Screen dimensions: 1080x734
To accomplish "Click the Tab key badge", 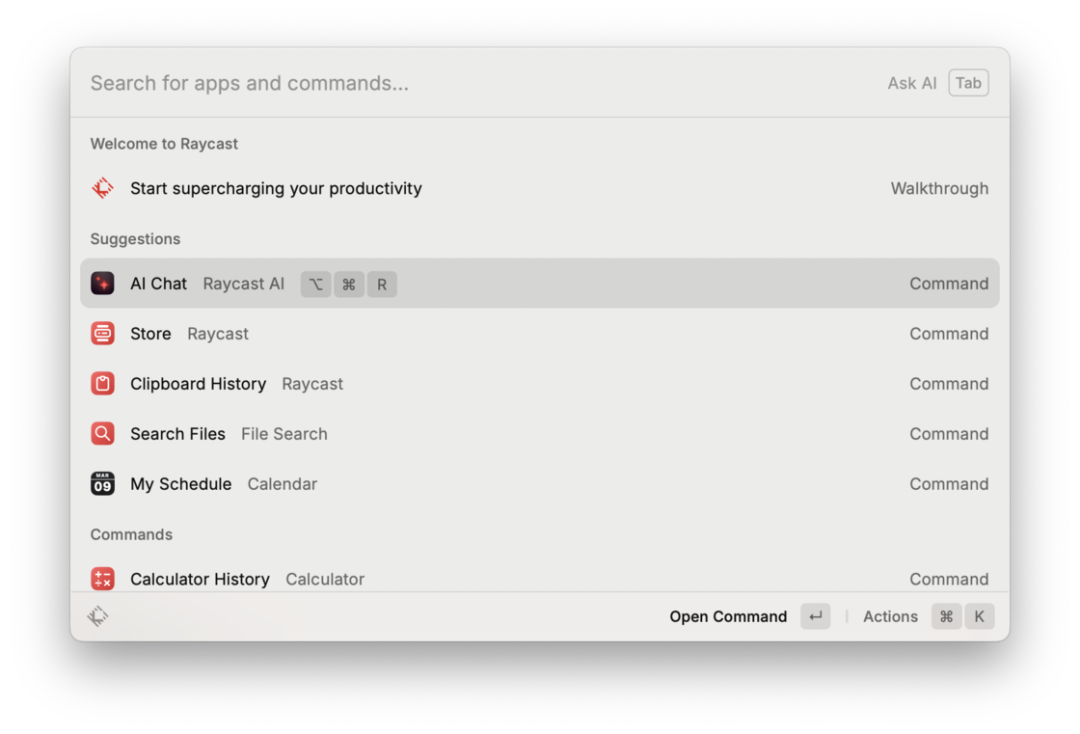I will (x=968, y=83).
